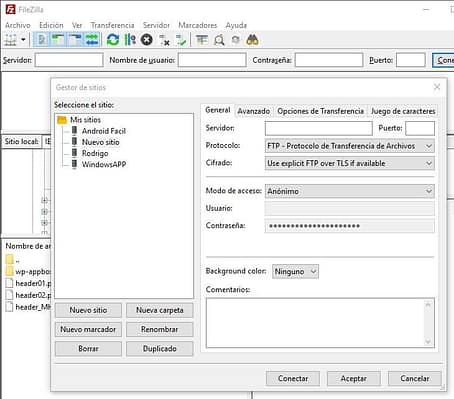This screenshot has height=399, width=454.
Task: Click the Nueva carpeta button
Action: tap(160, 310)
